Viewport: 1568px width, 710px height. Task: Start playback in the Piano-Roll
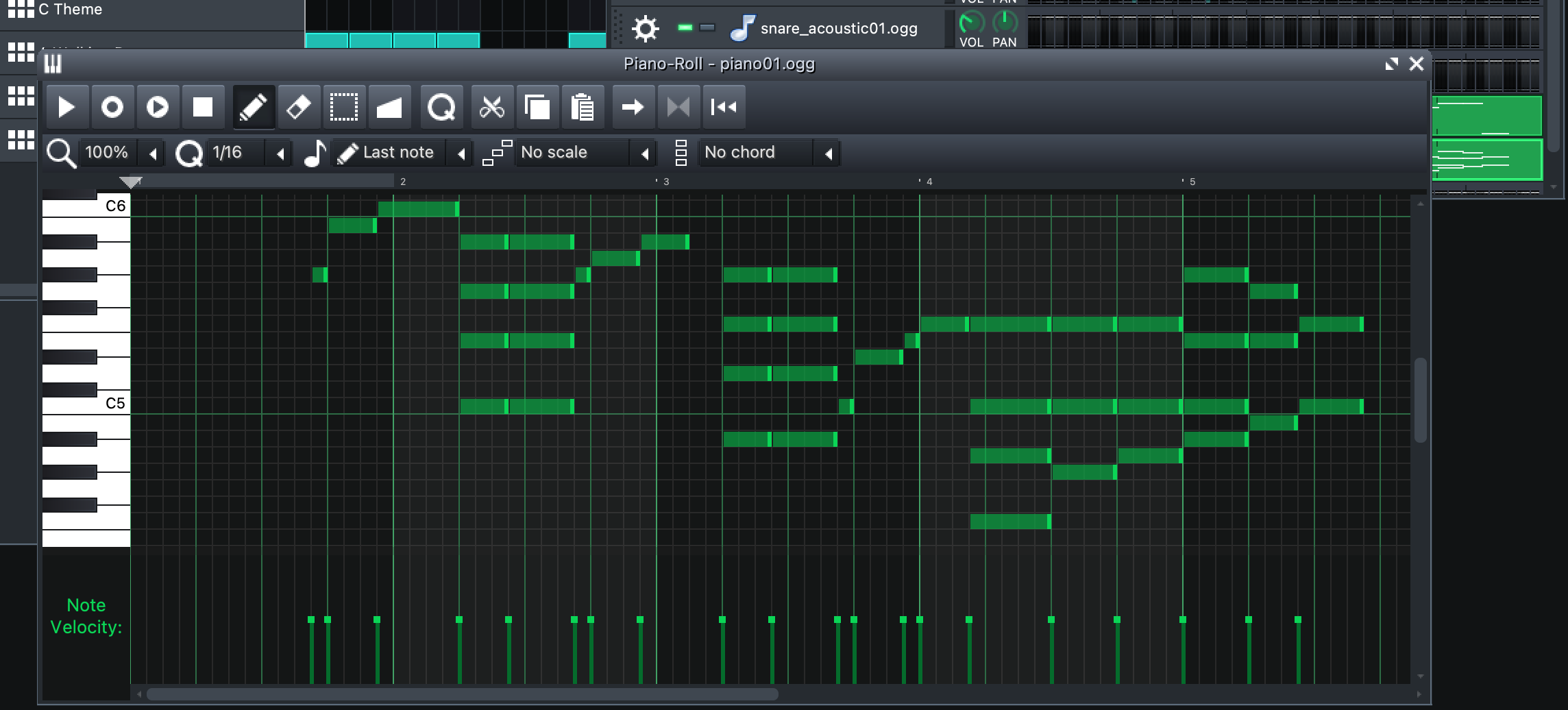[66, 107]
